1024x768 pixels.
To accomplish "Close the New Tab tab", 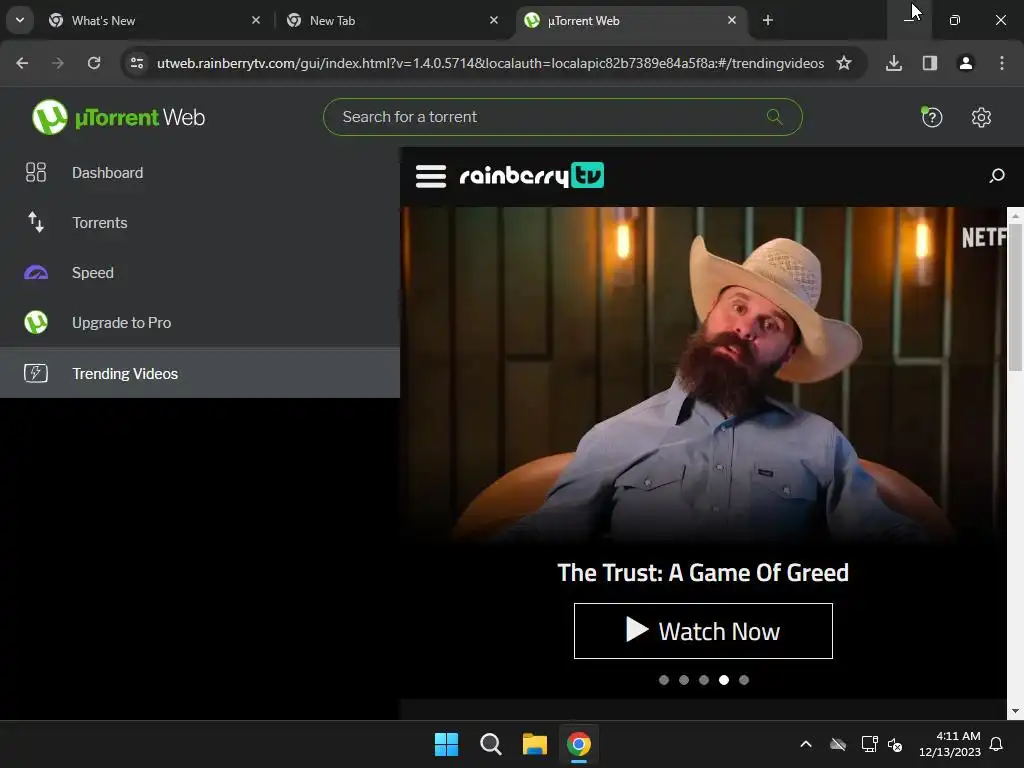I will tap(494, 21).
